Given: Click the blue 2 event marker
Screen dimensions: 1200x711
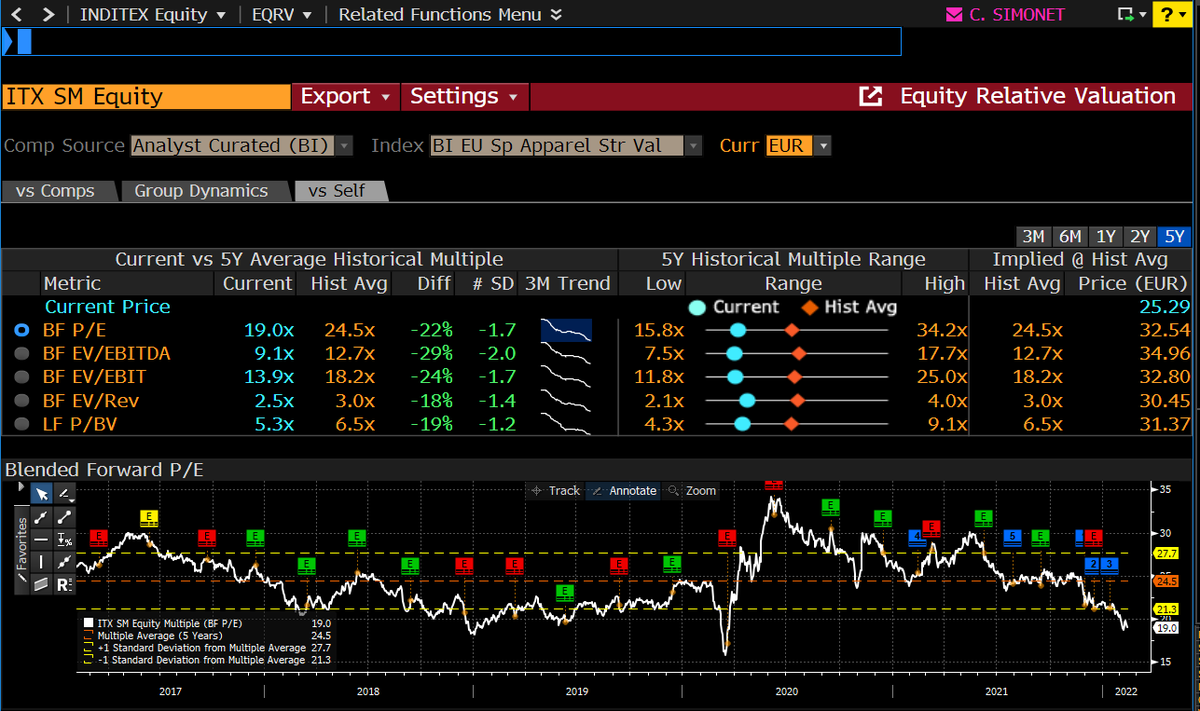Looking at the screenshot, I should [x=1093, y=564].
